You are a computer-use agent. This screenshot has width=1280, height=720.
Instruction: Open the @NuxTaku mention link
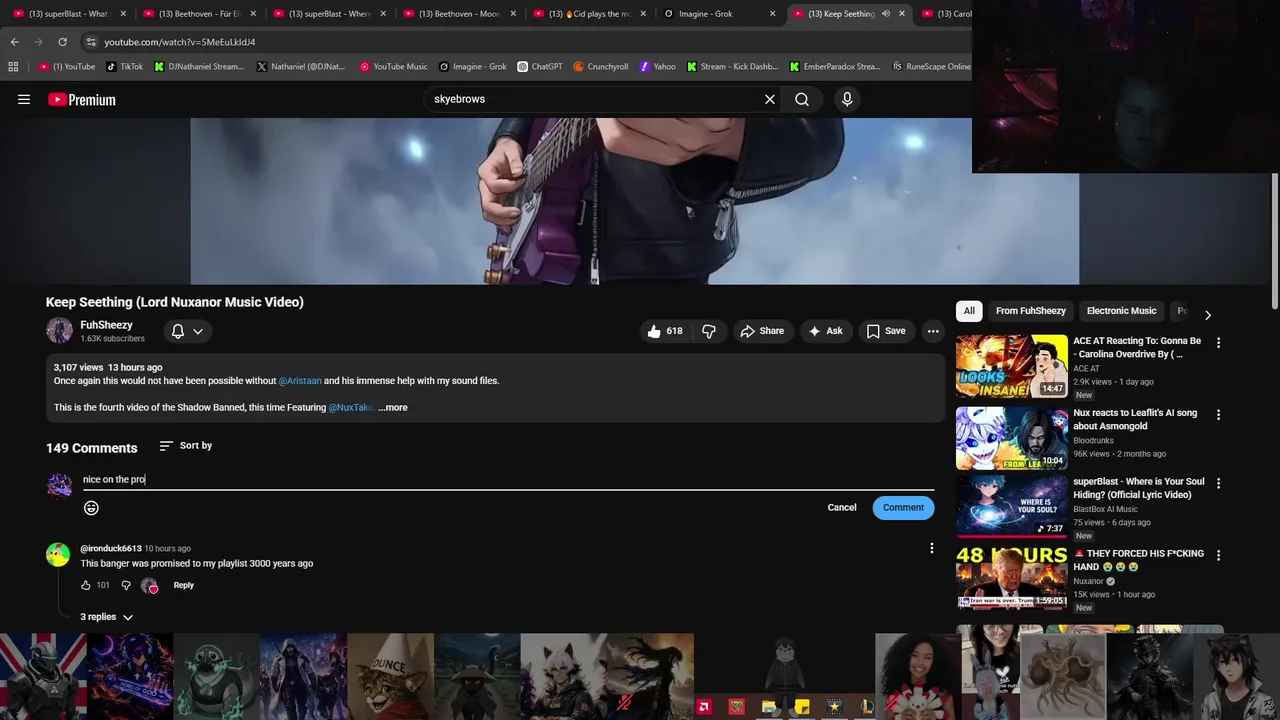(351, 408)
